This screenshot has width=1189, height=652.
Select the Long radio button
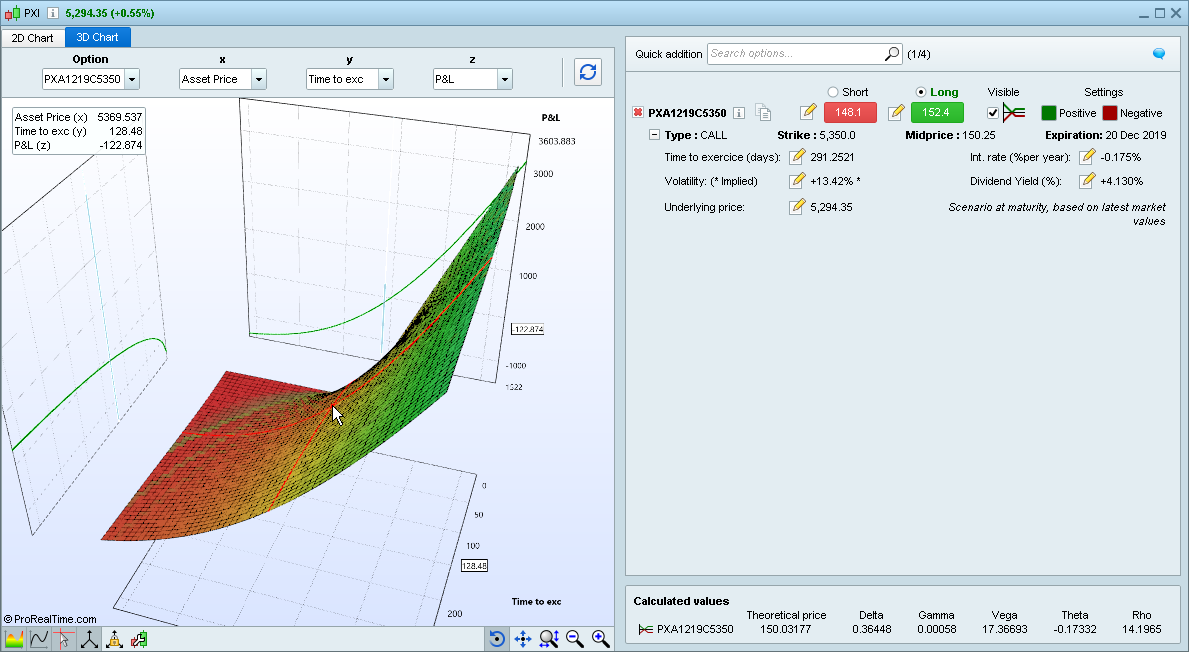[x=921, y=92]
